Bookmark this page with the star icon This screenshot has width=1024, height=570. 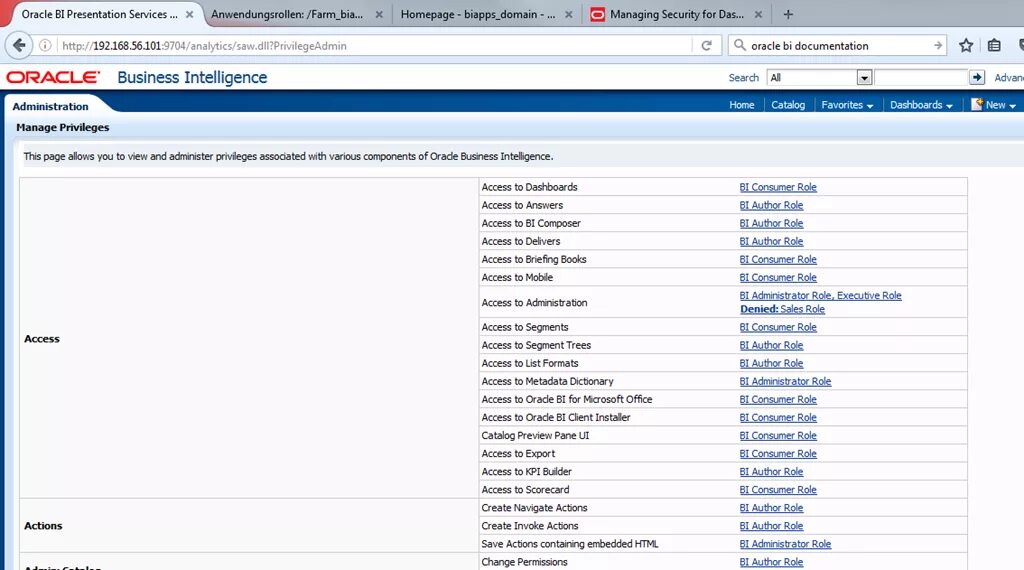(x=966, y=46)
